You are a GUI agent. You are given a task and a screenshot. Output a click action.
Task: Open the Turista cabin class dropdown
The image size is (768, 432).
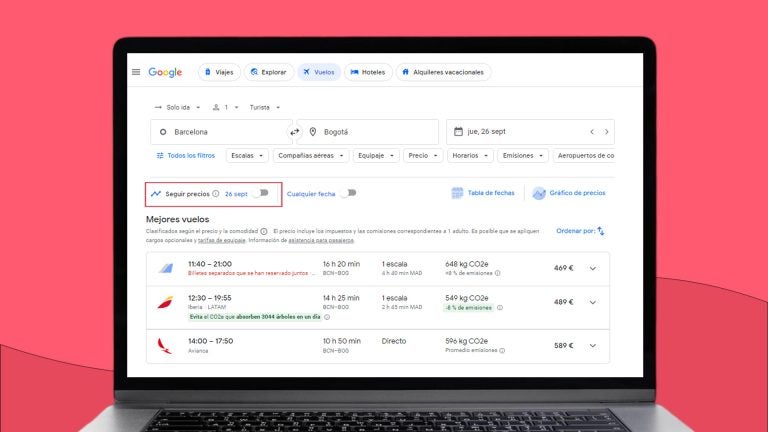(x=264, y=107)
